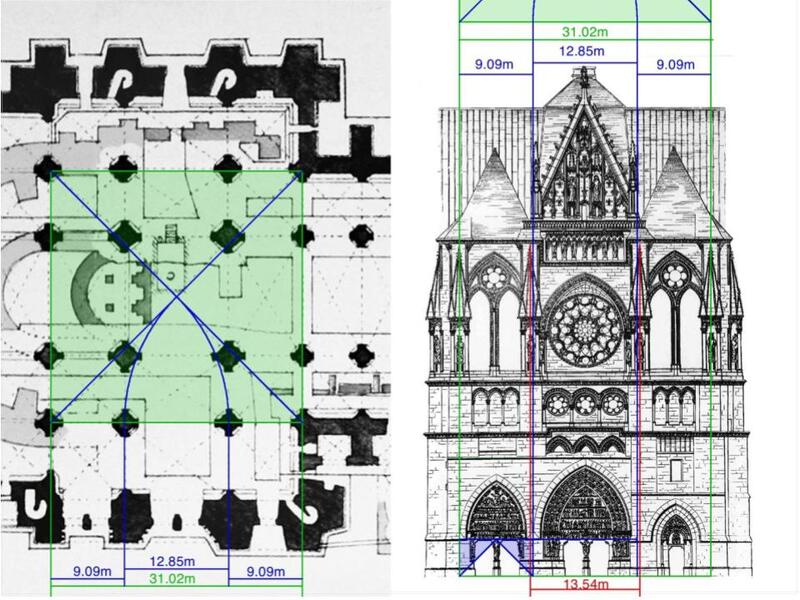Pick the 9.09m label above the facade's left tower
Screen dimensions: 800x600
tap(494, 65)
